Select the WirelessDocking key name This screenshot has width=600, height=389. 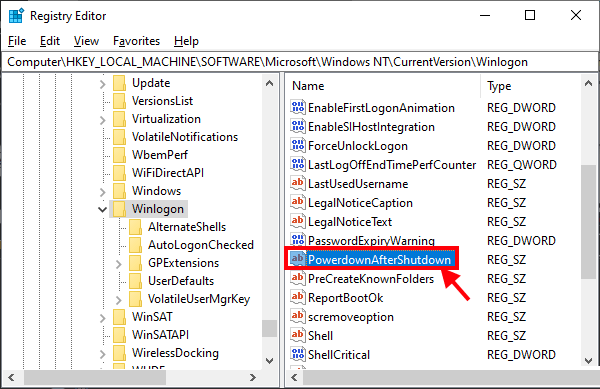click(175, 353)
